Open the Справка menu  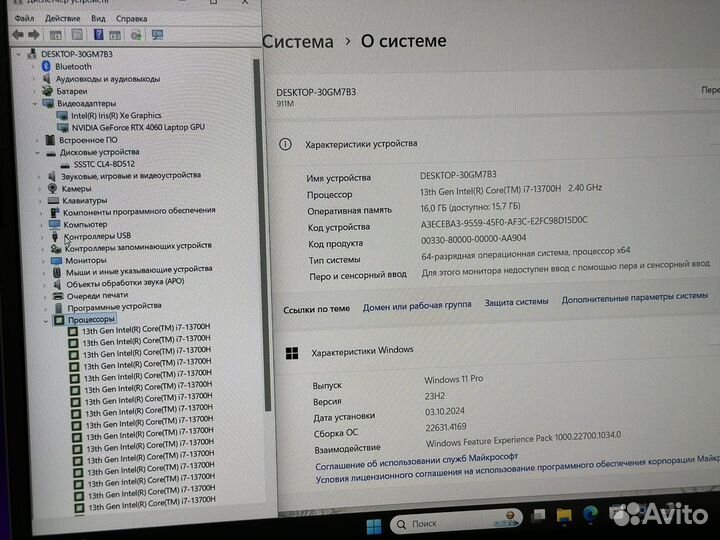pos(131,19)
